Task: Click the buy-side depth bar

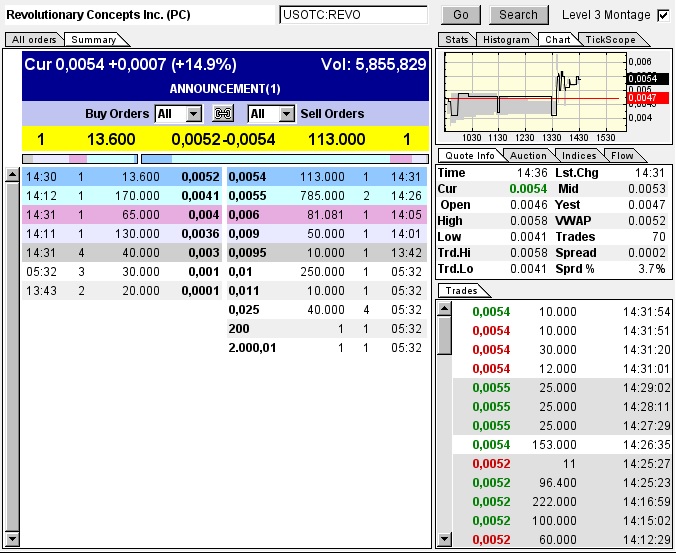Action: [x=80, y=159]
